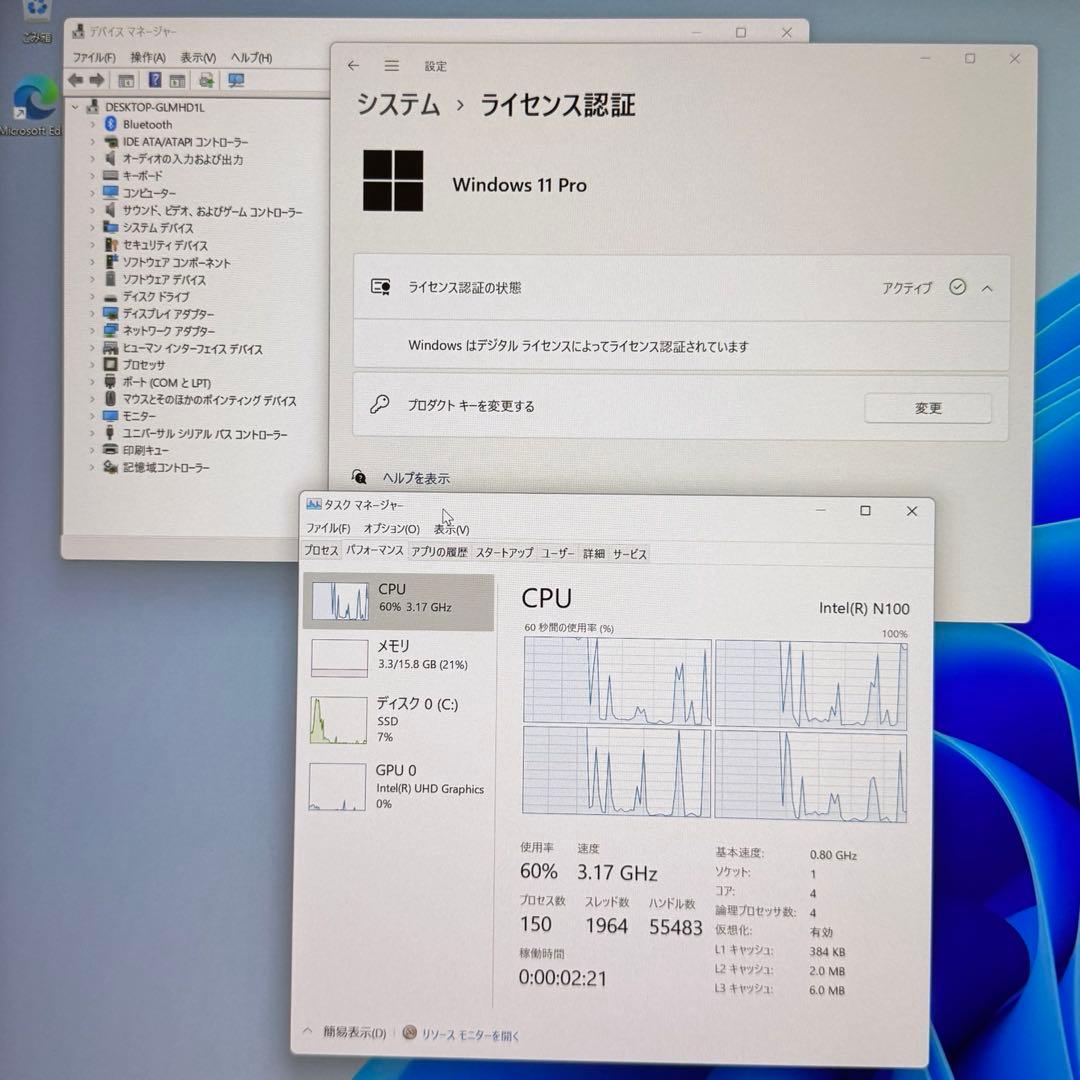This screenshot has height=1080, width=1080.
Task: Expand the IDE ATA/ATAPI コントローラー node
Action: pyautogui.click(x=92, y=142)
